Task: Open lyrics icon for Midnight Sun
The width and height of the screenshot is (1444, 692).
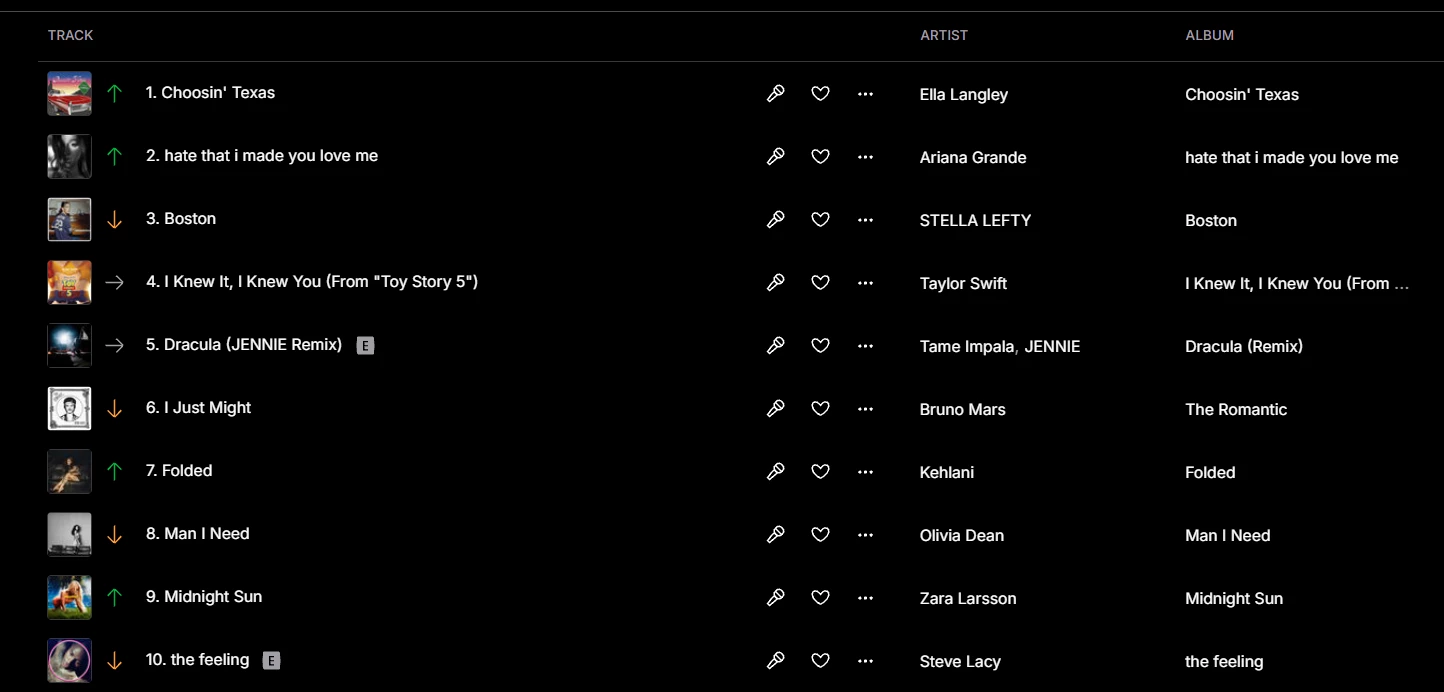Action: 775,598
